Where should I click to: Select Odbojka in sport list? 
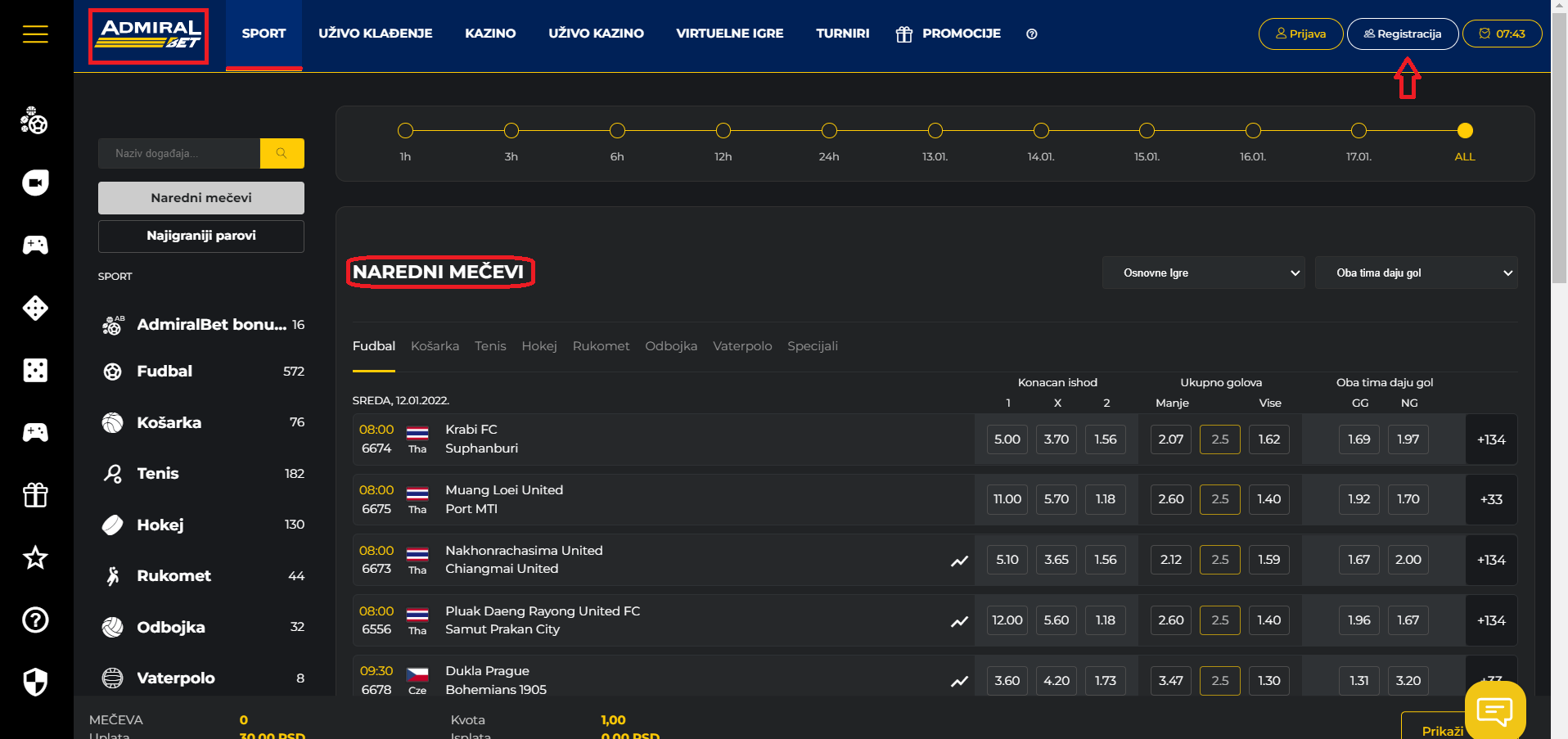pos(201,627)
